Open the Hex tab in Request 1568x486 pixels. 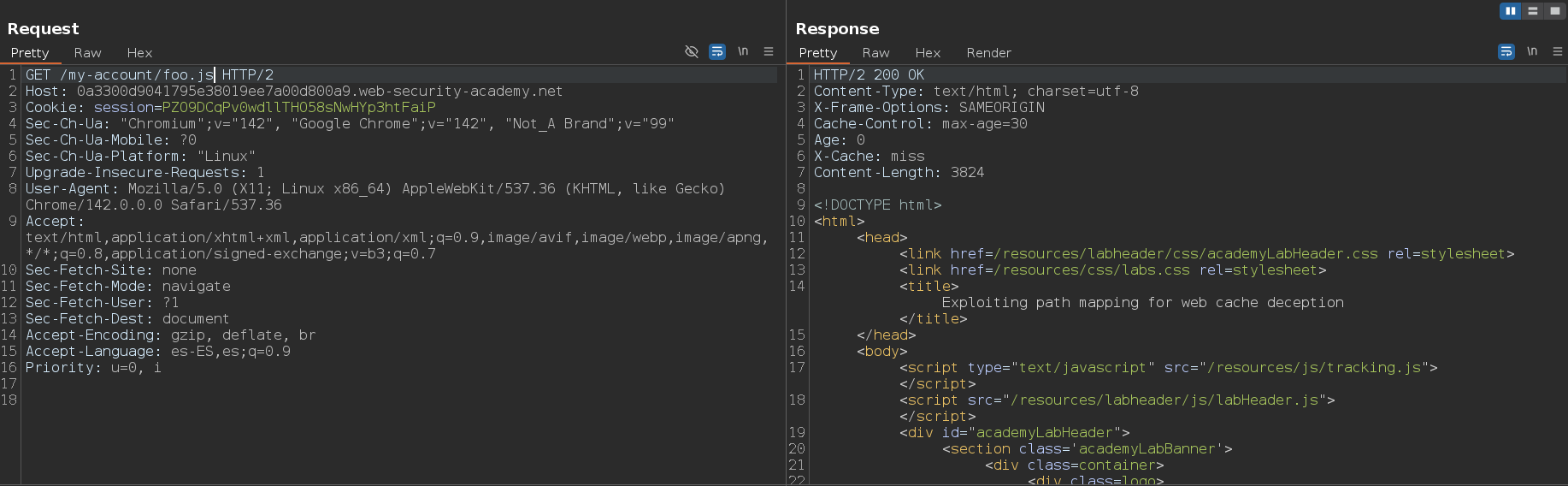point(139,53)
